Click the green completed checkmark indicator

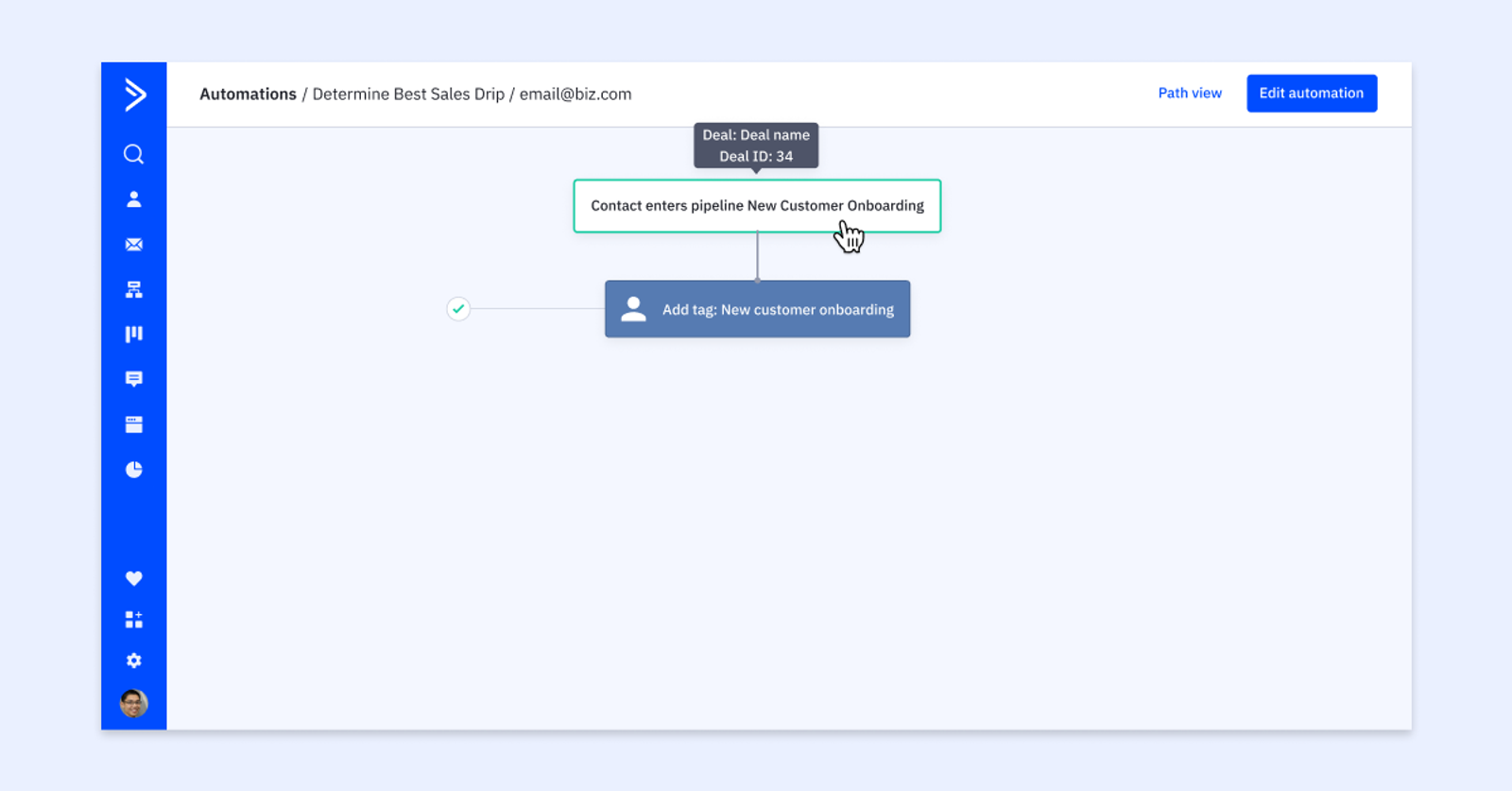coord(458,309)
